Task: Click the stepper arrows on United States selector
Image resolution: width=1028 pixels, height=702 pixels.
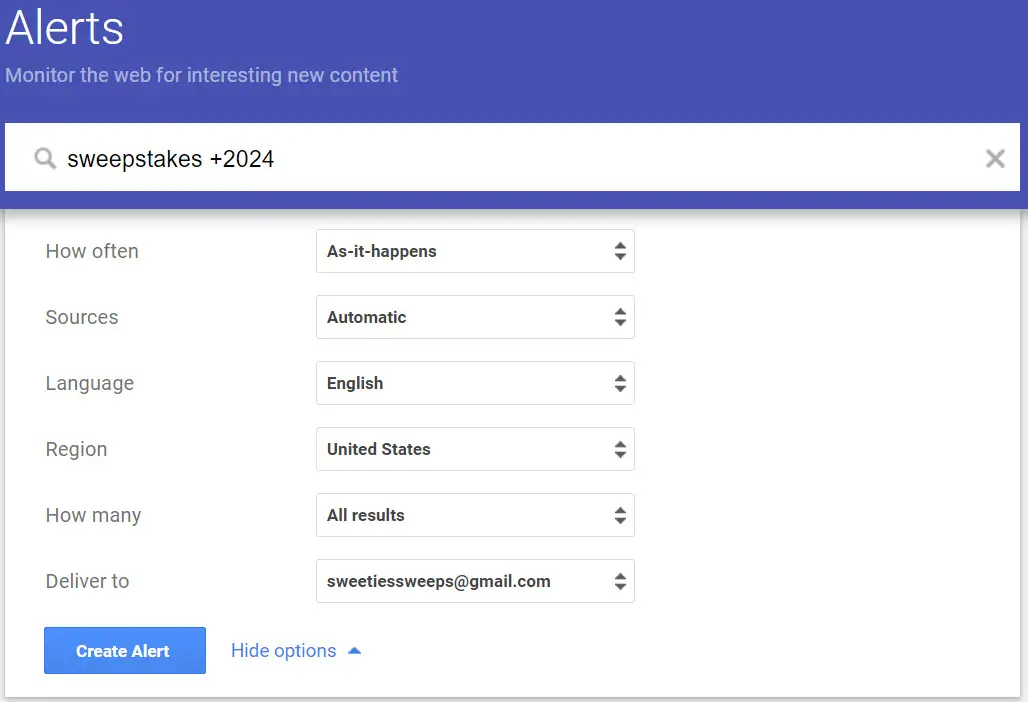Action: [620, 449]
